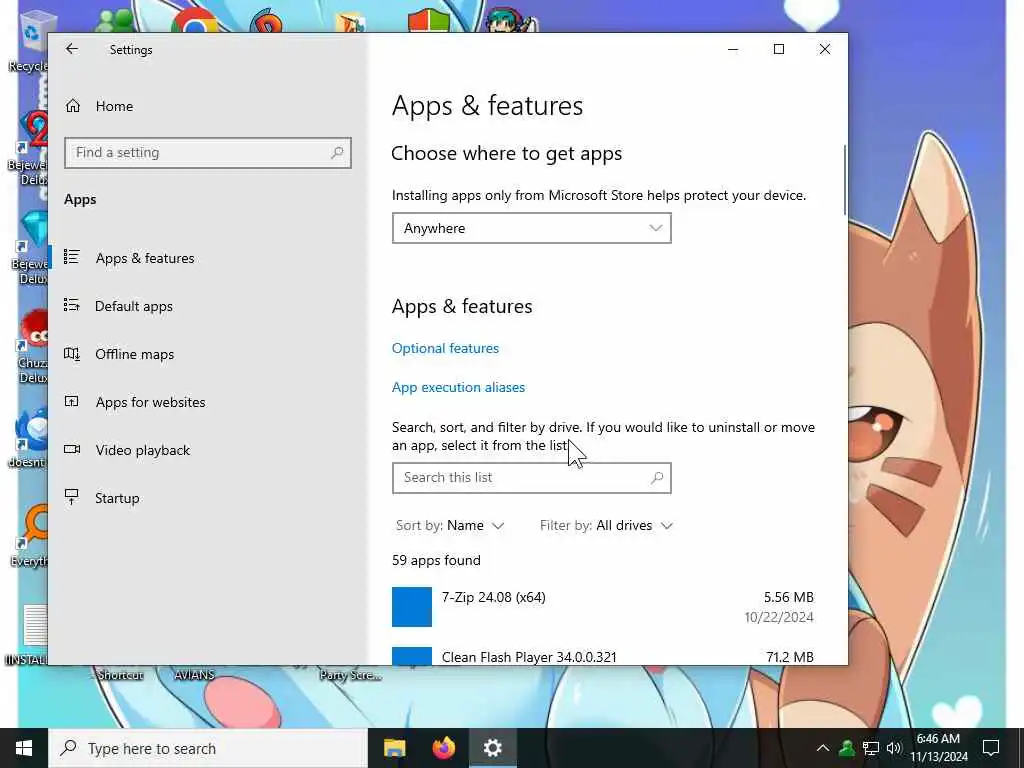
Task: Click the magnifier in Find a setting
Action: tap(337, 153)
